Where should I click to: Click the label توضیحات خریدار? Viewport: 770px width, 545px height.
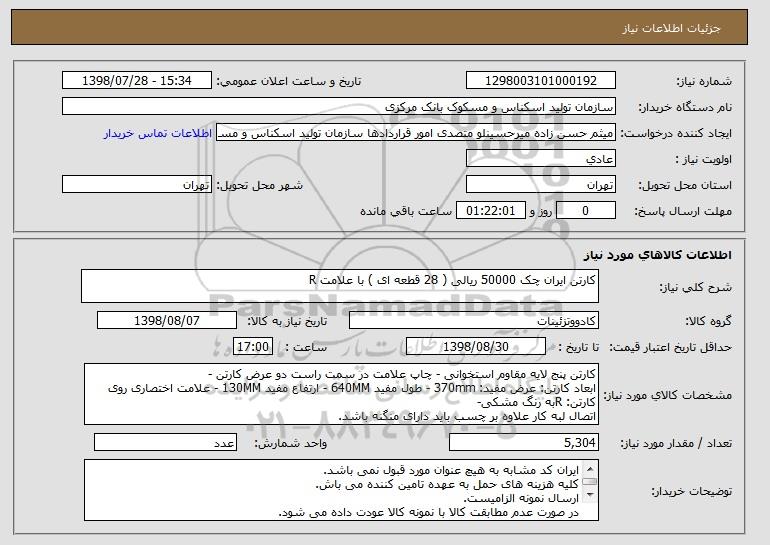tap(691, 491)
